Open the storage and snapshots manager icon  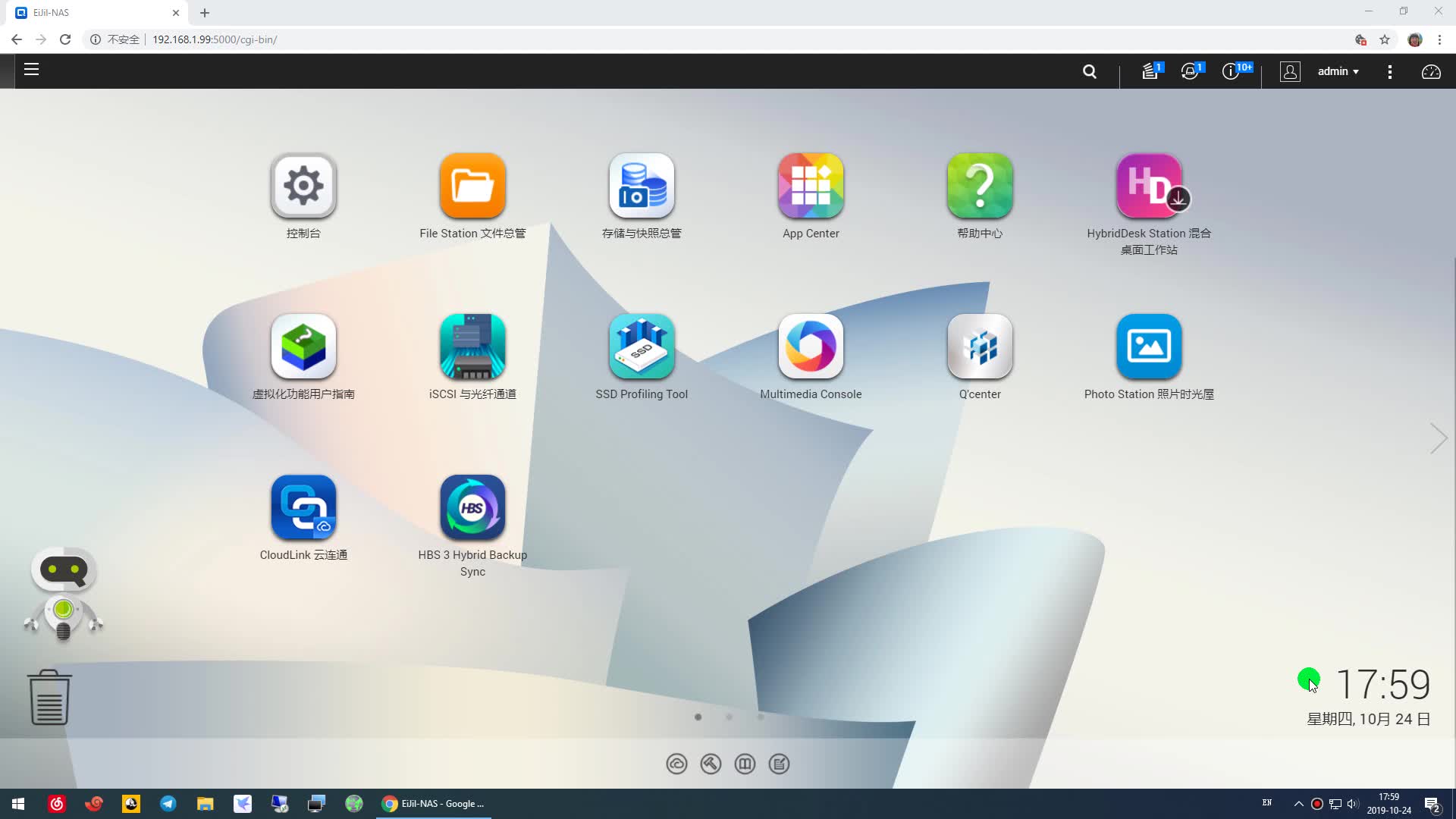pos(642,186)
